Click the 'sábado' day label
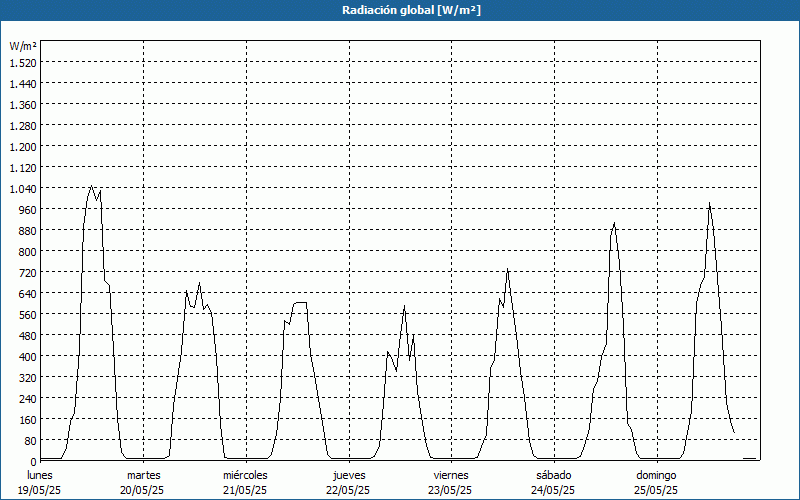Image resolution: width=800 pixels, height=500 pixels. (554, 476)
